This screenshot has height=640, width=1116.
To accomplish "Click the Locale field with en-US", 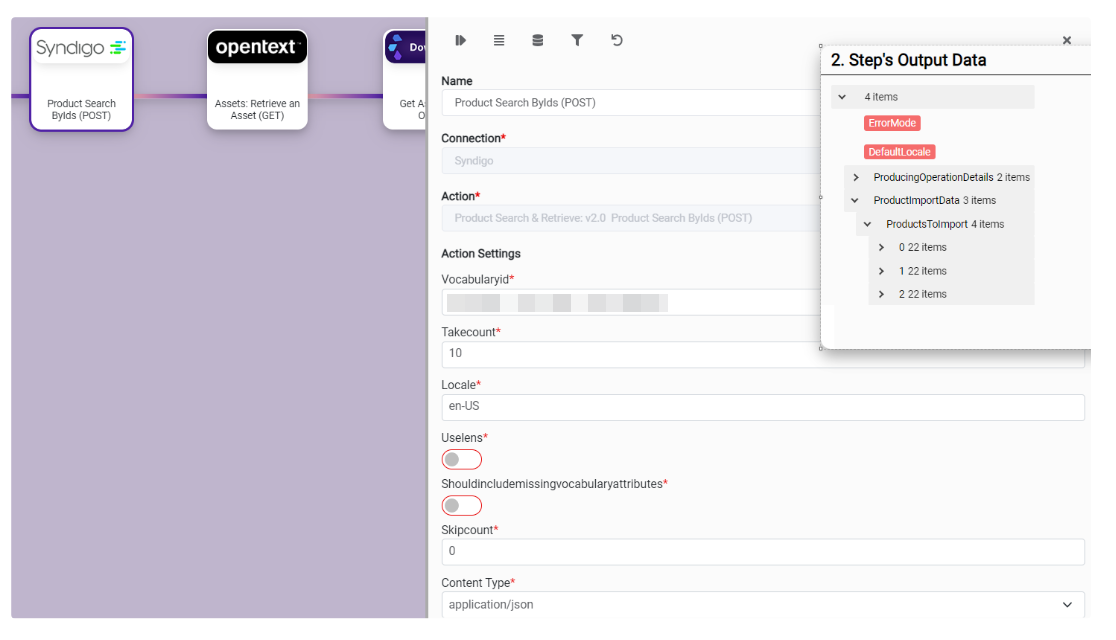I will (x=762, y=407).
